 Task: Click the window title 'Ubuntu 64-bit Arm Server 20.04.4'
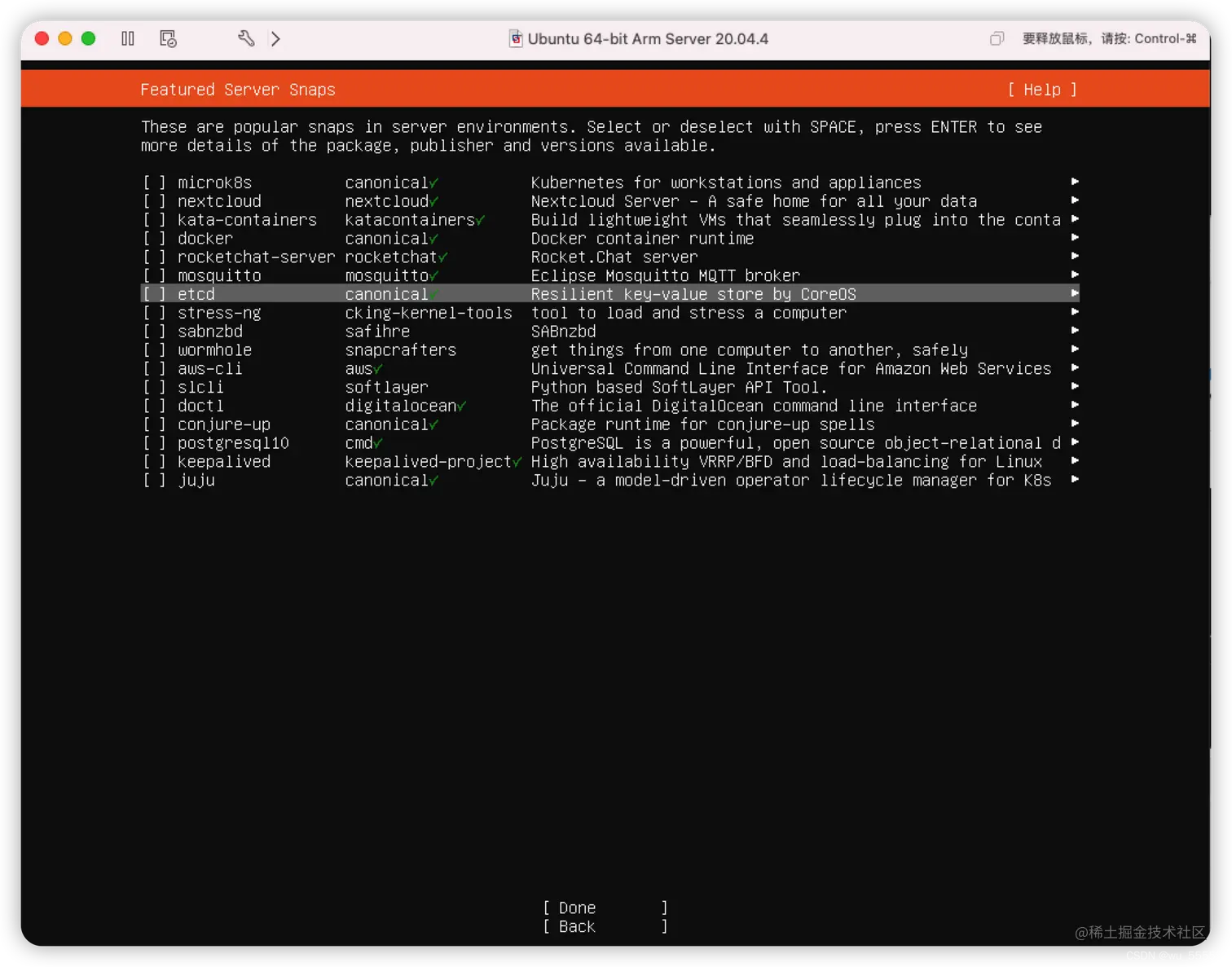pyautogui.click(x=648, y=39)
